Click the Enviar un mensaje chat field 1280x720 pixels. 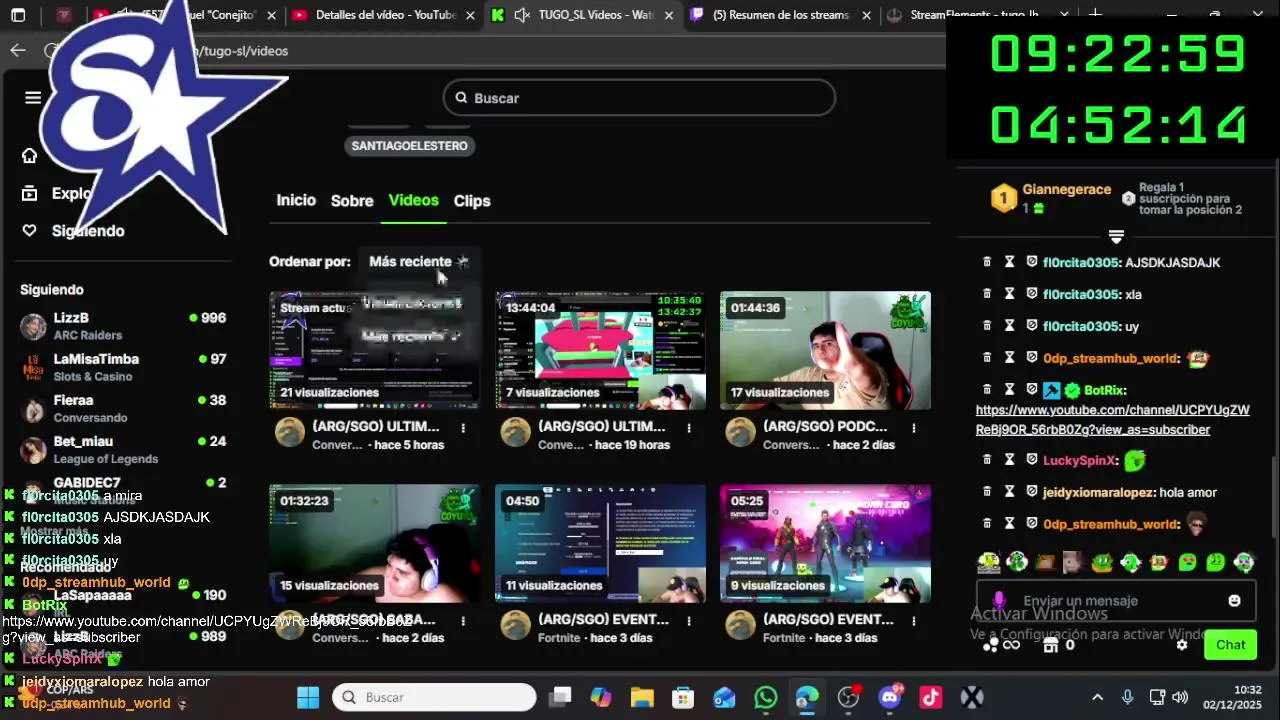[x=1115, y=601]
